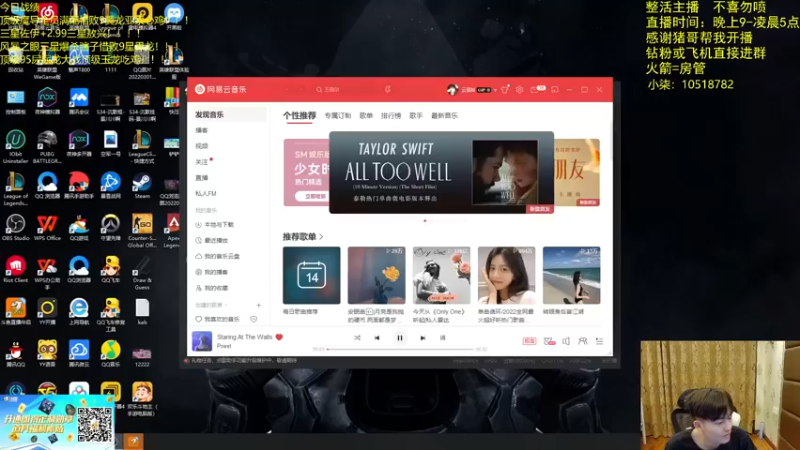The width and height of the screenshot is (800, 450).
Task: Toggle shuffle play mode in player bar
Action: coord(357,338)
